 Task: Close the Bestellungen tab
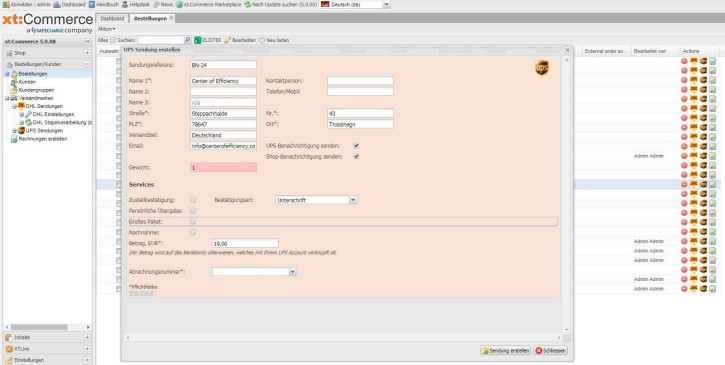(172, 18)
